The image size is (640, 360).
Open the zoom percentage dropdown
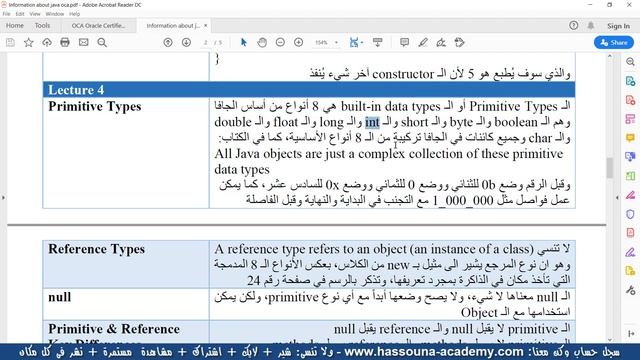(336, 42)
